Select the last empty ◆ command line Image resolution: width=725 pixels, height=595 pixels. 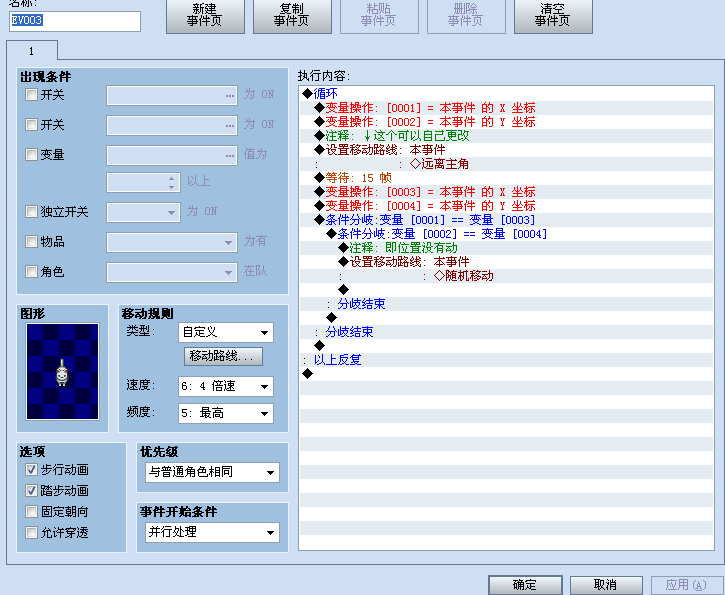(506, 374)
